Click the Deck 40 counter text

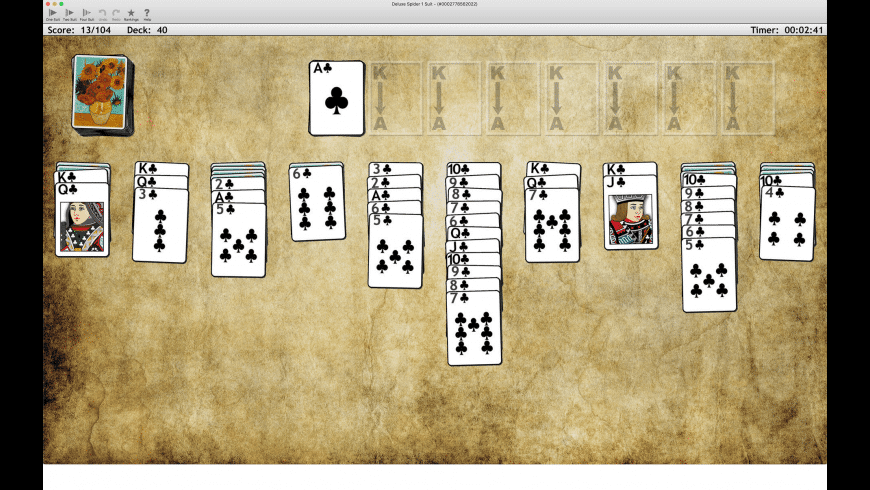pyautogui.click(x=147, y=30)
